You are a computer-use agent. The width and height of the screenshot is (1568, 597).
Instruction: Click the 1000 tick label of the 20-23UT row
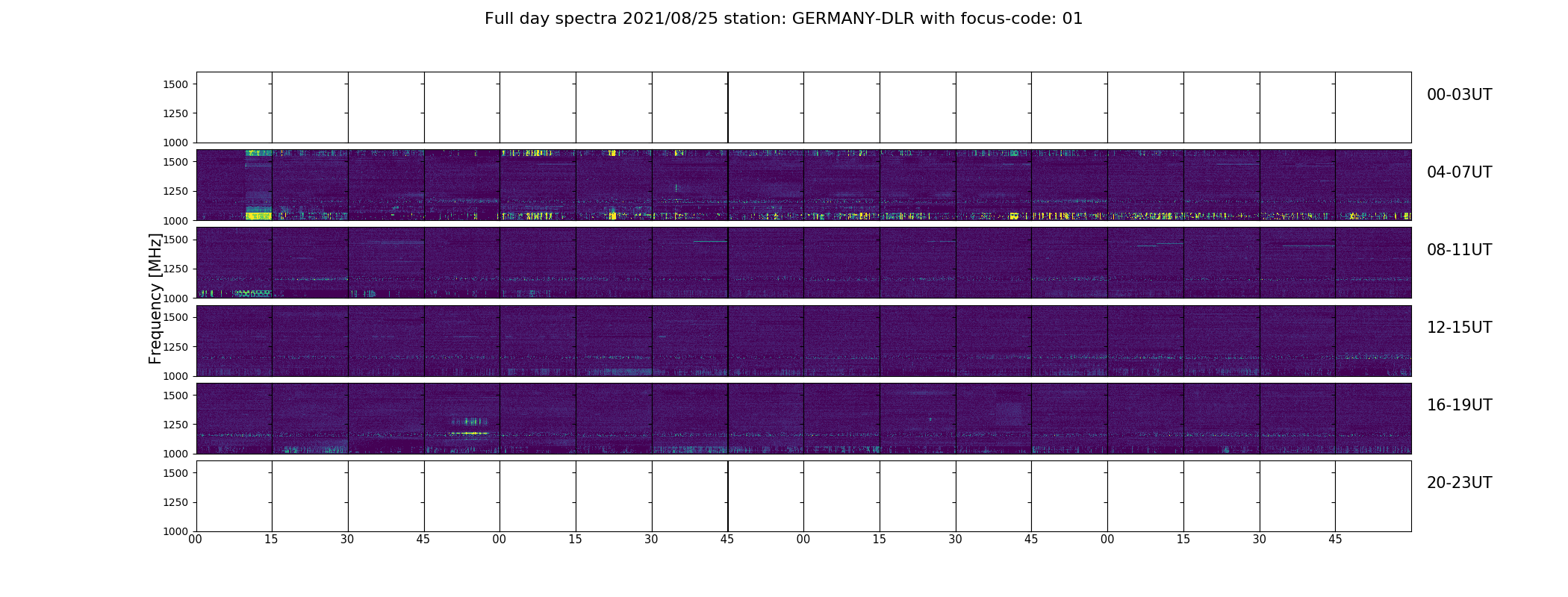(175, 531)
